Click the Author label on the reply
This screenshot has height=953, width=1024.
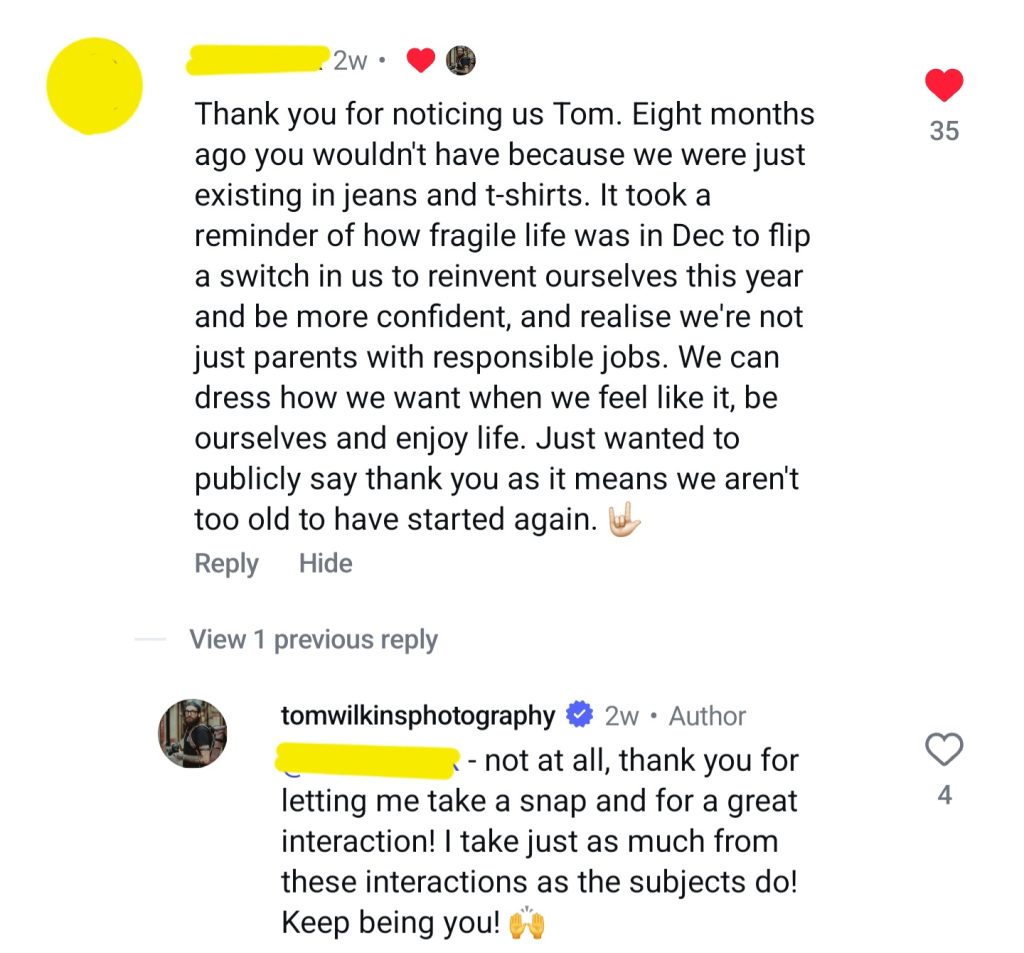coord(707,716)
